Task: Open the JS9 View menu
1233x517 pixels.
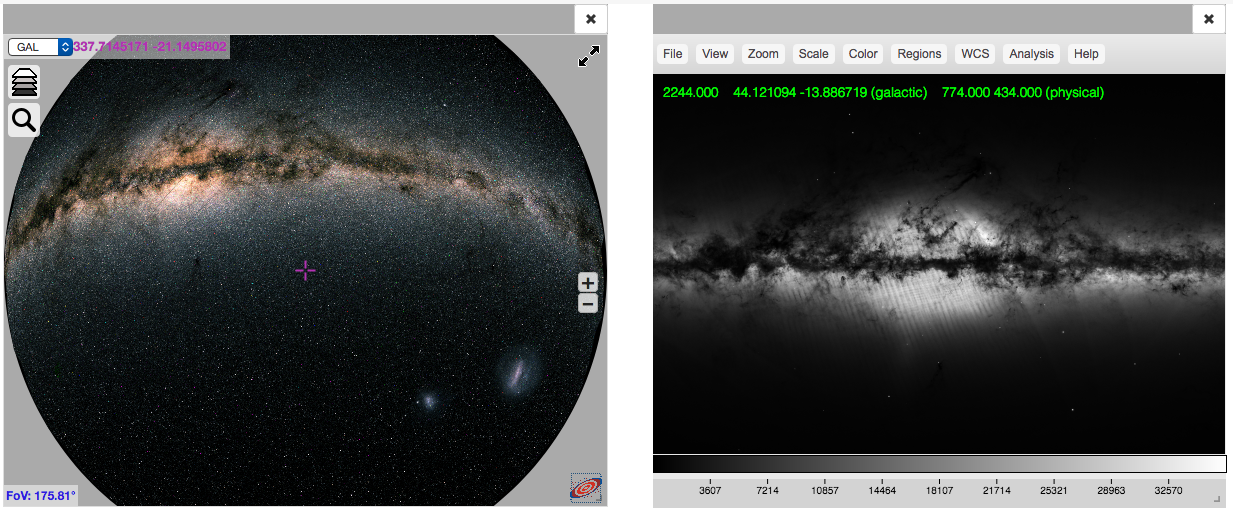Action: (715, 54)
